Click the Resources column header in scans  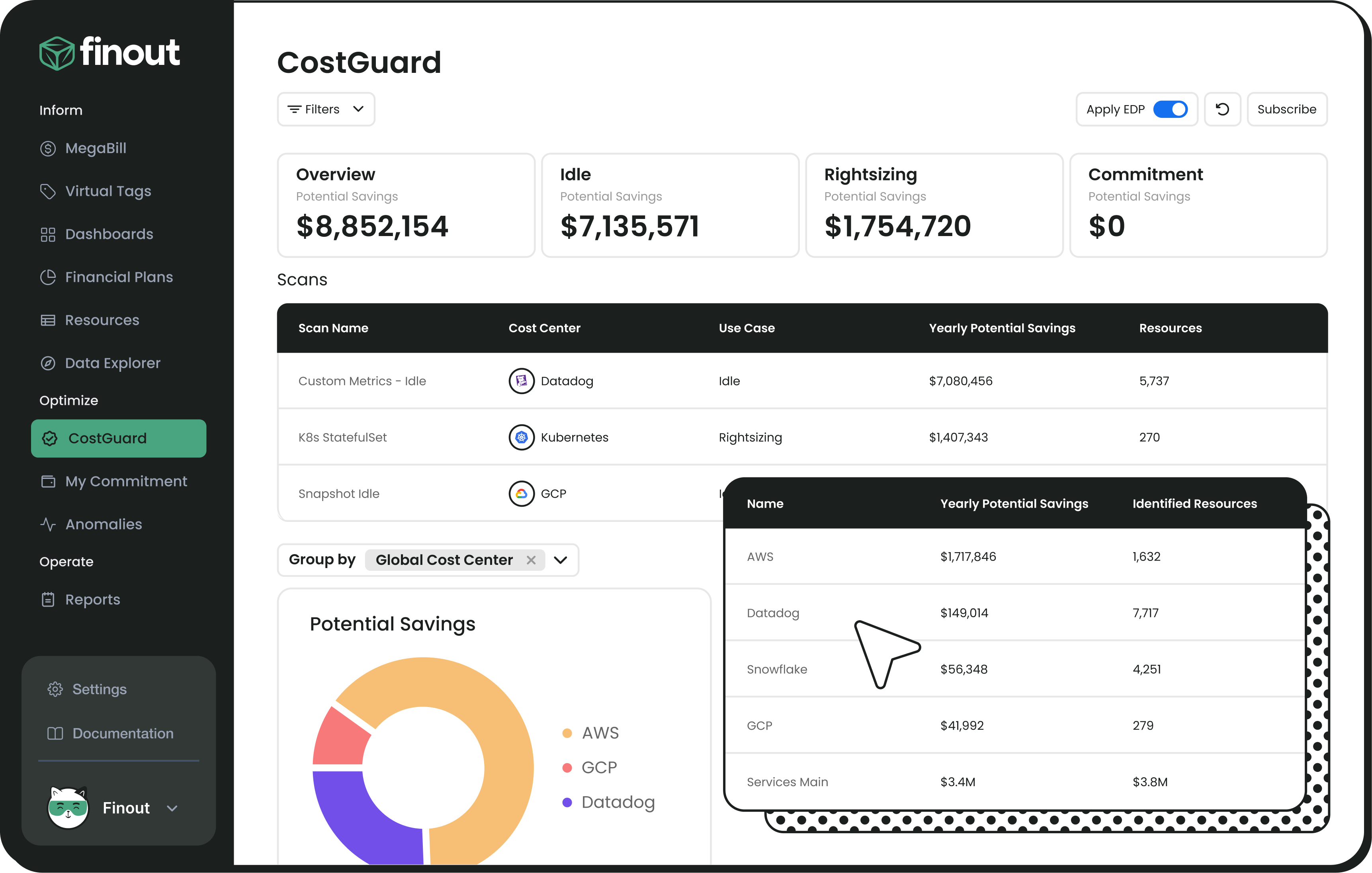click(1170, 328)
